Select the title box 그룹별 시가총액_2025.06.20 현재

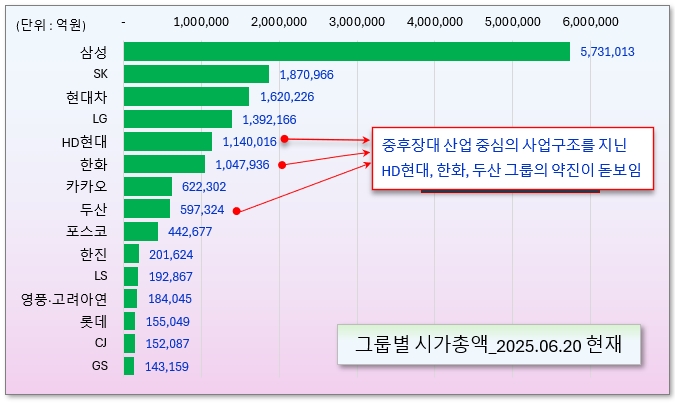tap(489, 345)
